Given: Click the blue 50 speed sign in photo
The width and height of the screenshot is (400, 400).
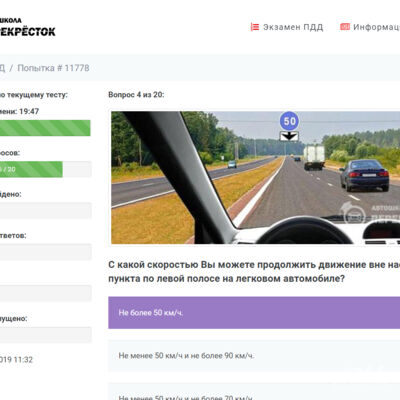Looking at the screenshot, I should point(289,121).
